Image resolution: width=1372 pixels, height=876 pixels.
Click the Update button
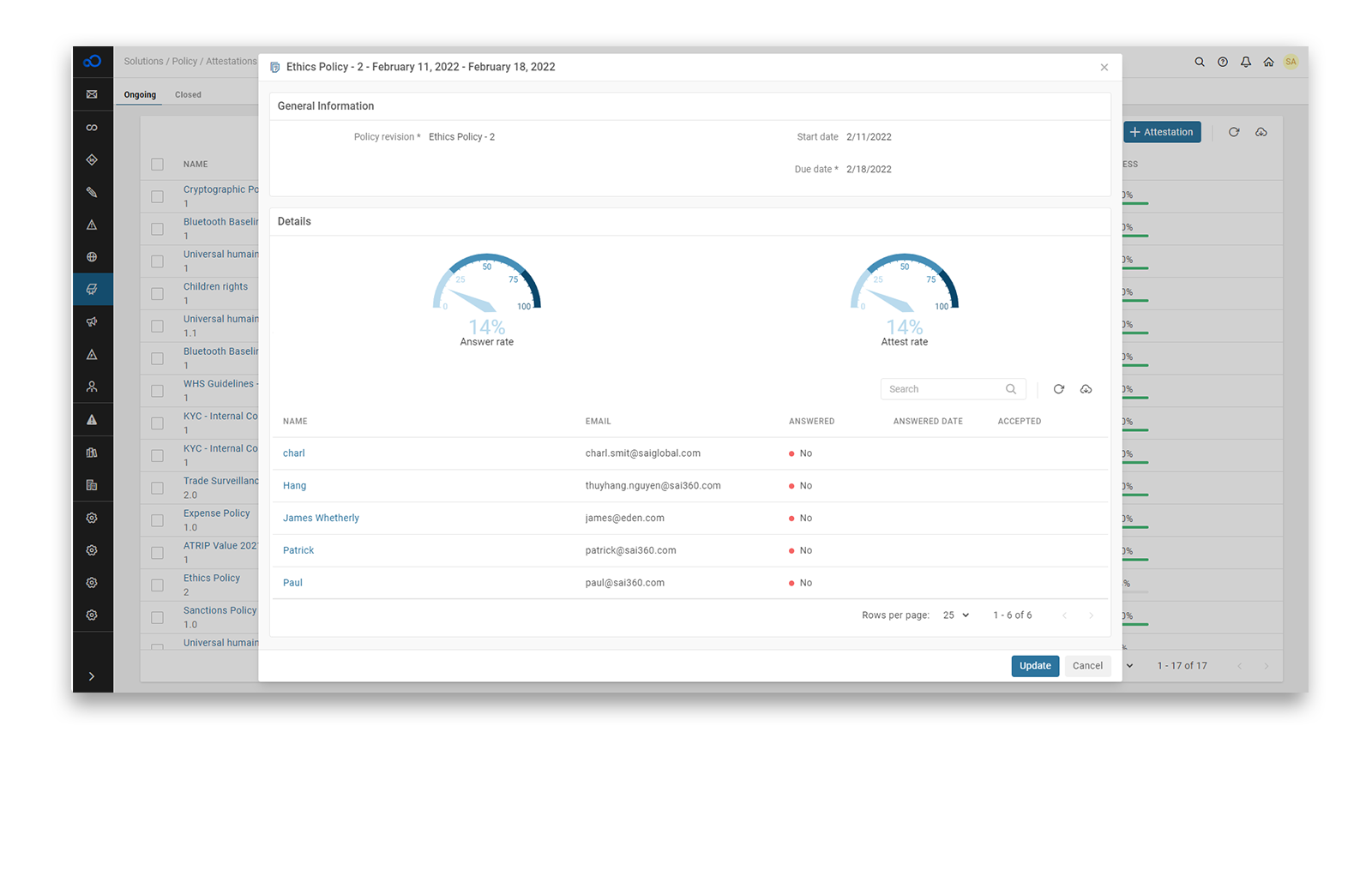[x=1035, y=665]
